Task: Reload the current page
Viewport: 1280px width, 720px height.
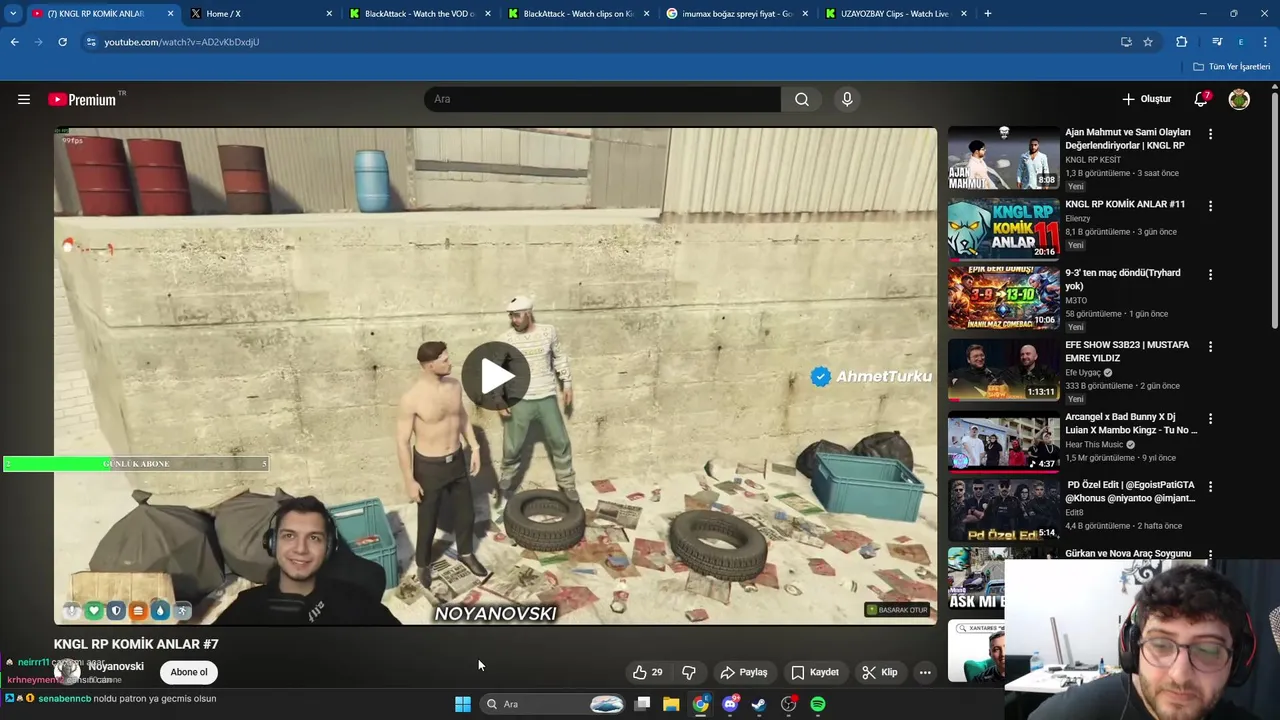Action: coord(62,42)
